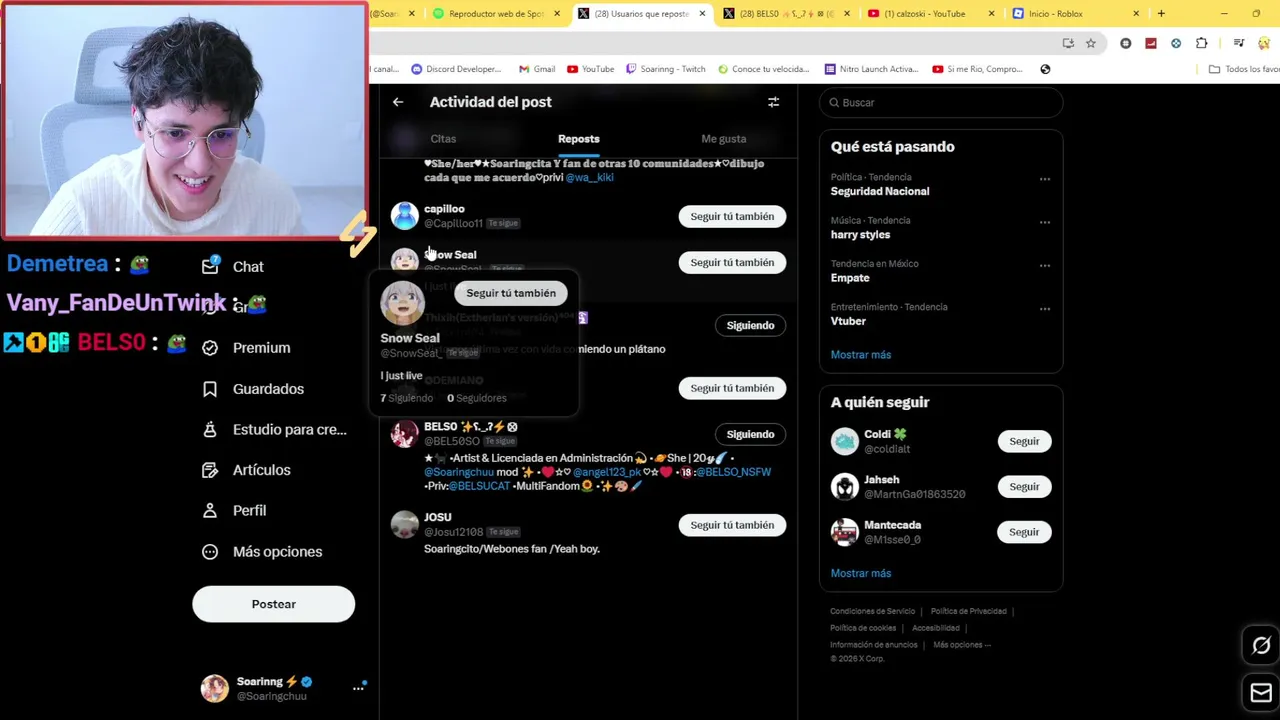Open Soarinng - Twitch bookmark
The width and height of the screenshot is (1280, 720).
coord(665,69)
